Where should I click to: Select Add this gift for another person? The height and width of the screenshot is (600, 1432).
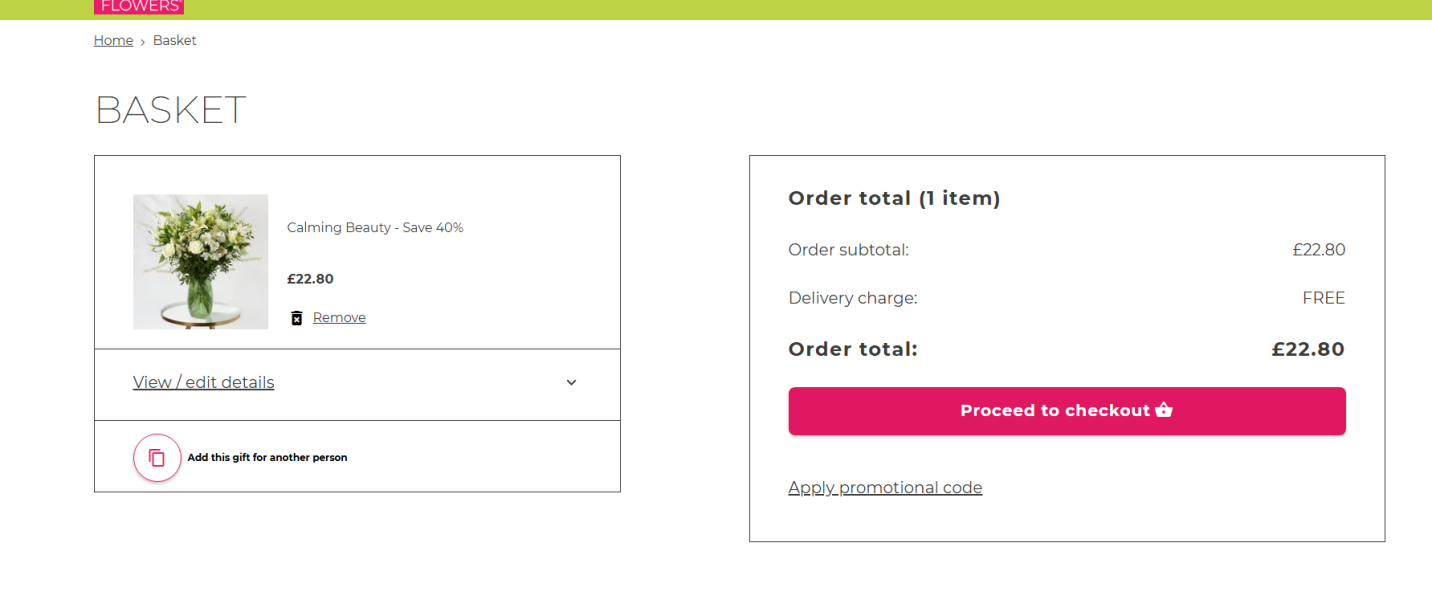(267, 458)
